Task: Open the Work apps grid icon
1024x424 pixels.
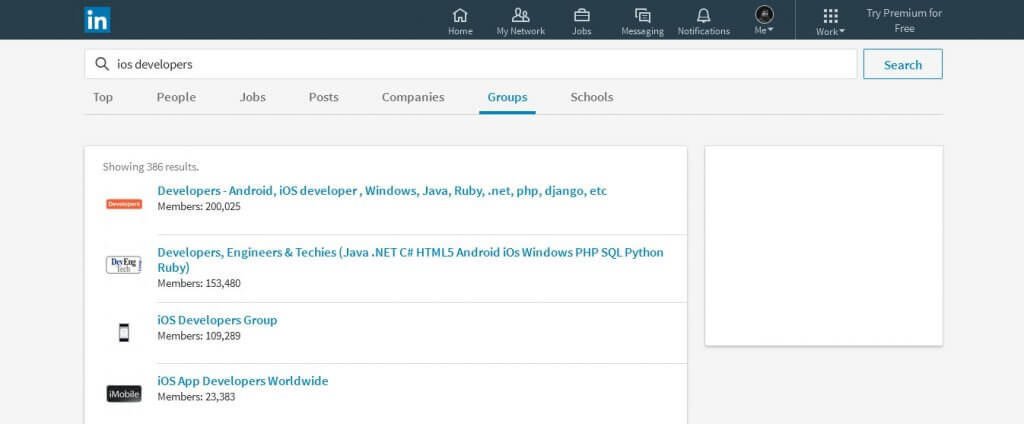Action: pyautogui.click(x=830, y=16)
